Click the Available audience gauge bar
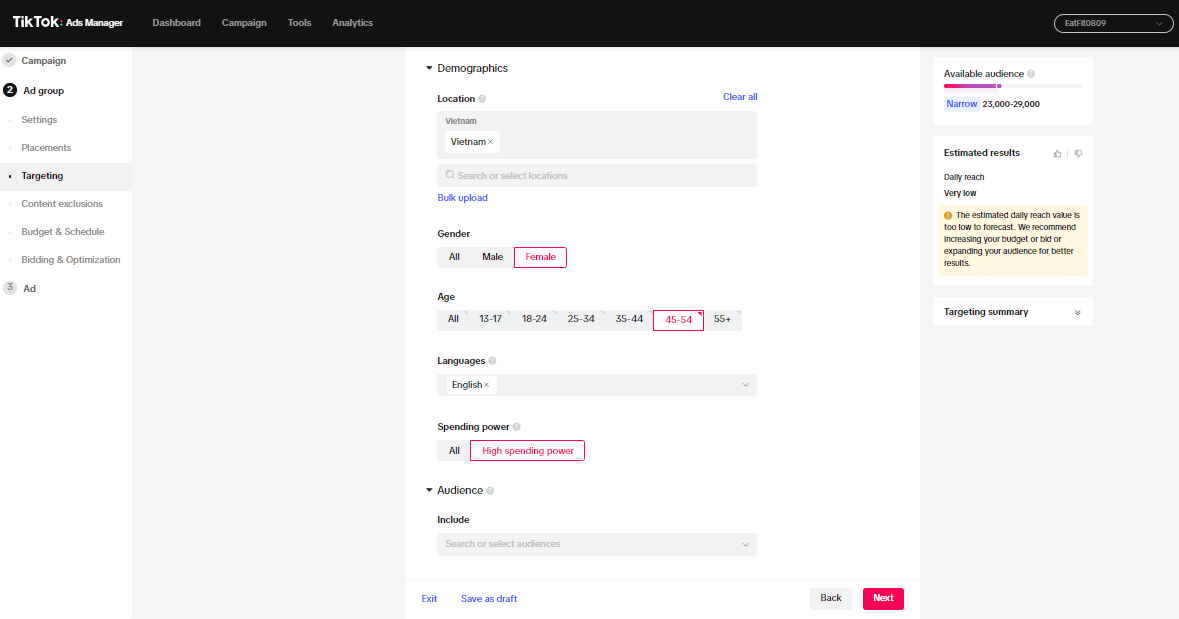Viewport: 1179px width, 619px height. click(x=1013, y=86)
